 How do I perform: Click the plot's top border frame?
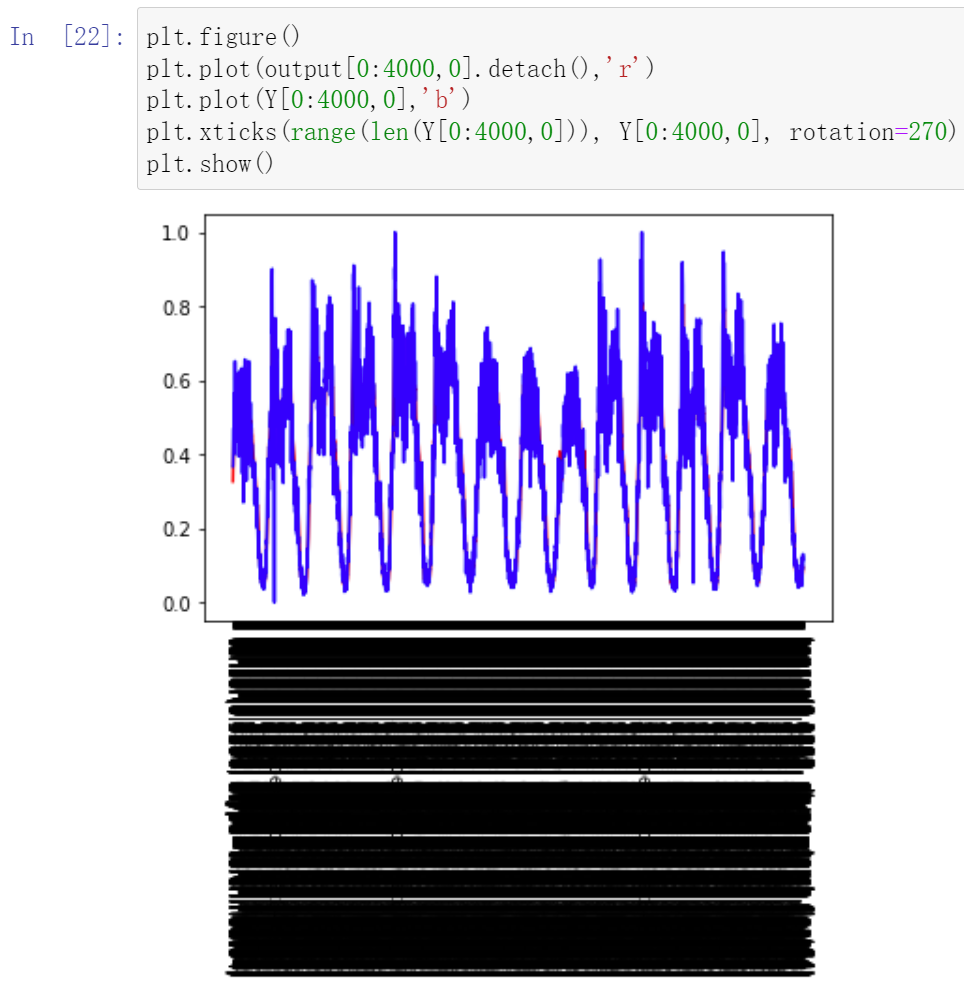coord(520,212)
